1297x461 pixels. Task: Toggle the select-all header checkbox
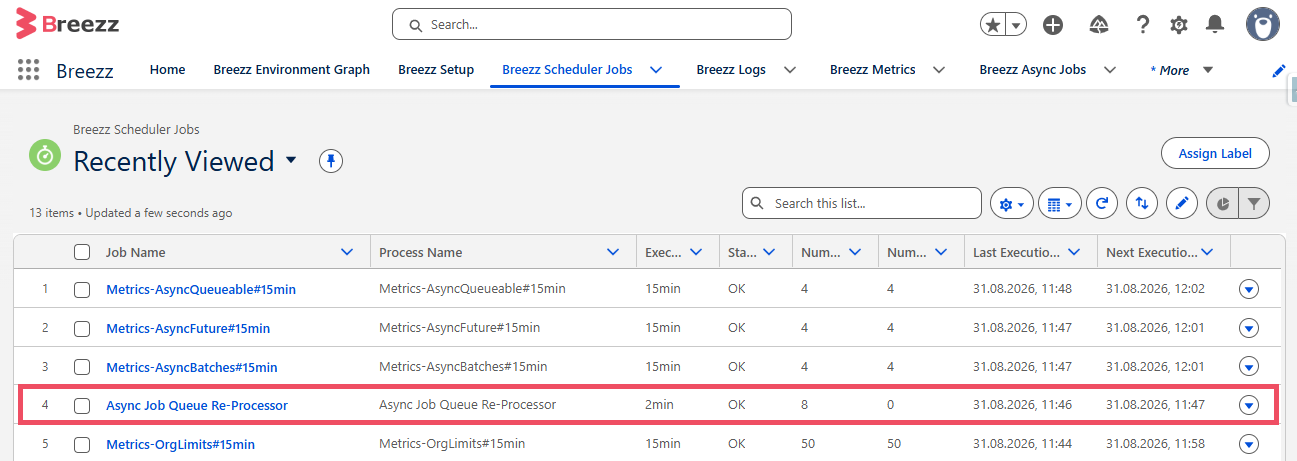[x=82, y=252]
